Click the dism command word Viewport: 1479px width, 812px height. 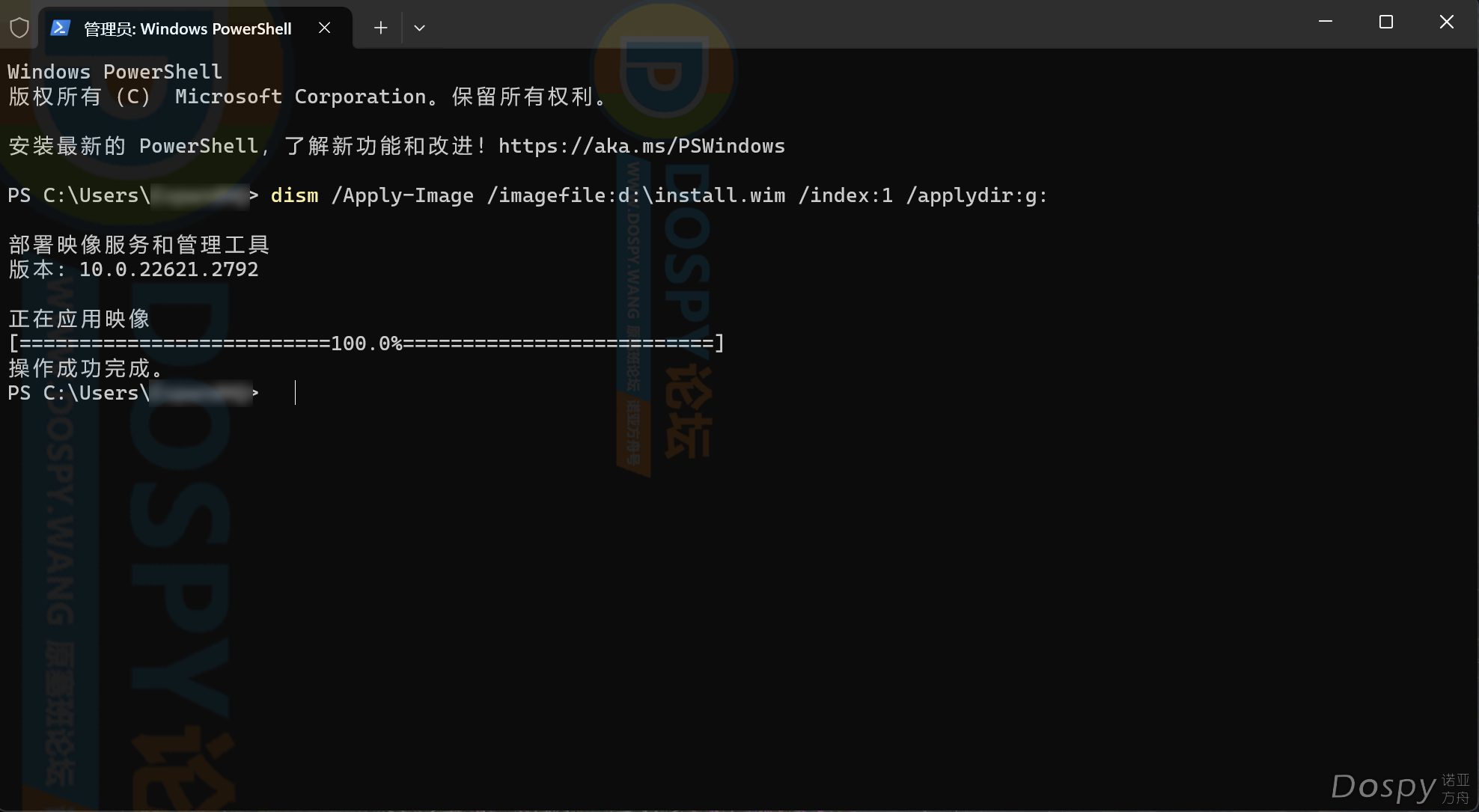[x=294, y=195]
